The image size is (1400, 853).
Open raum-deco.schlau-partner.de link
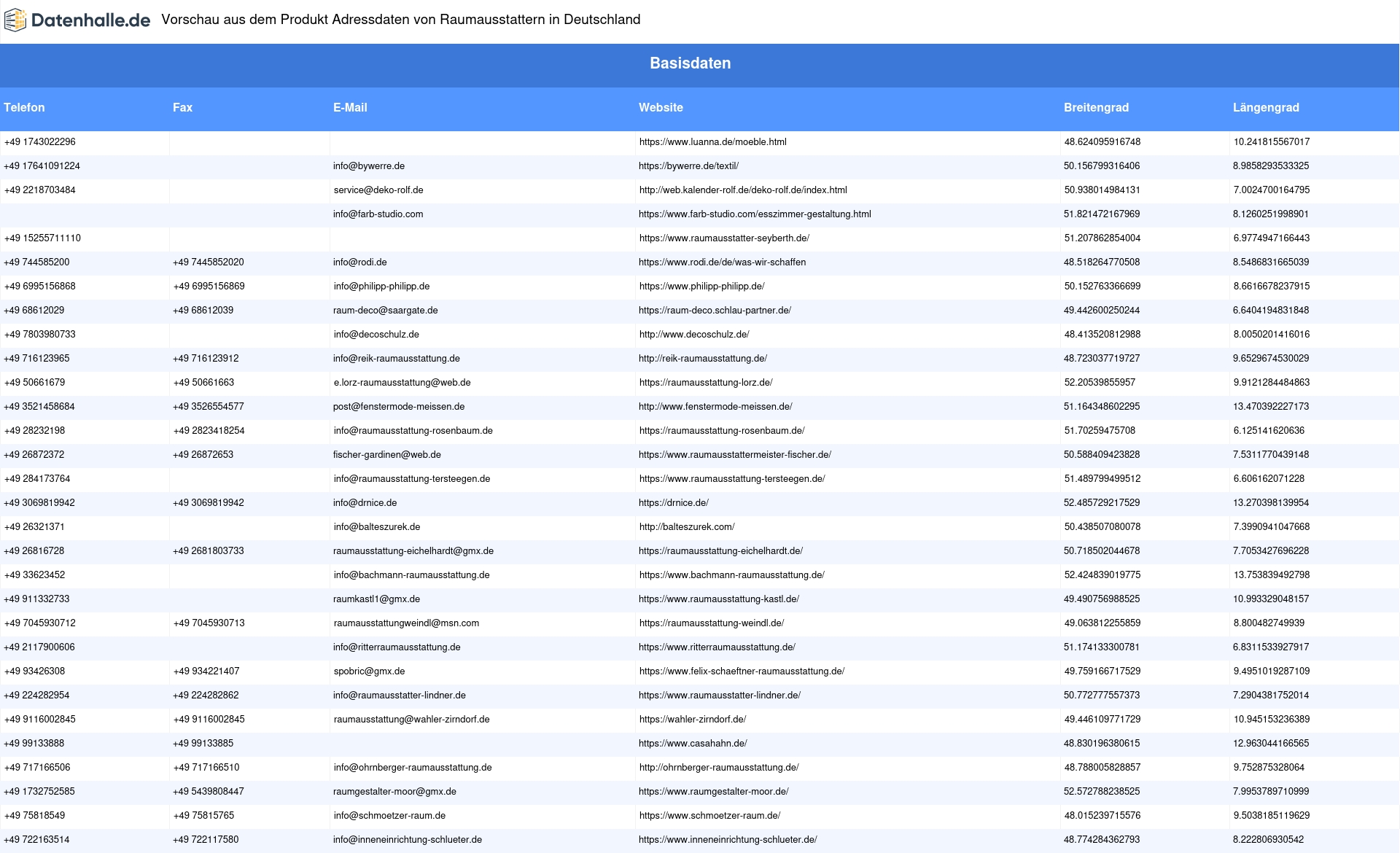pos(715,311)
